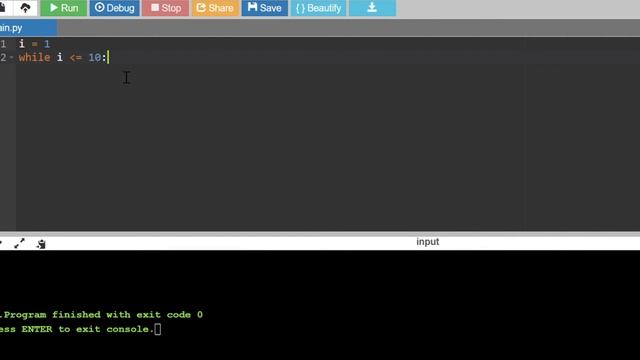Format code with the Beautify button
Viewport: 640px width, 360px height.
pos(318,8)
